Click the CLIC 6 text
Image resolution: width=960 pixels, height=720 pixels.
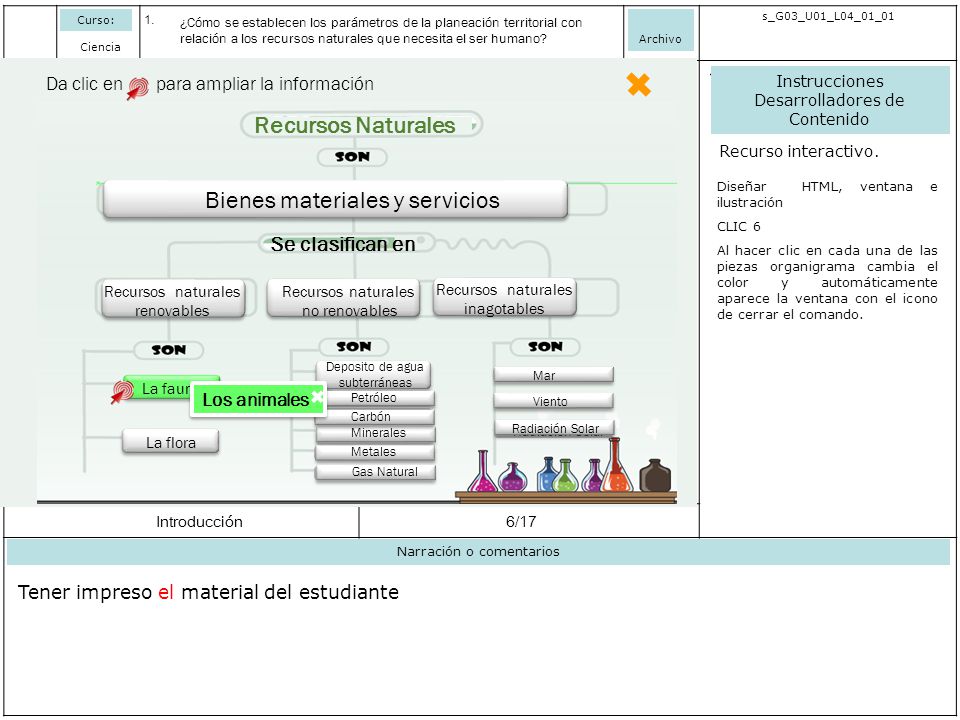[738, 227]
